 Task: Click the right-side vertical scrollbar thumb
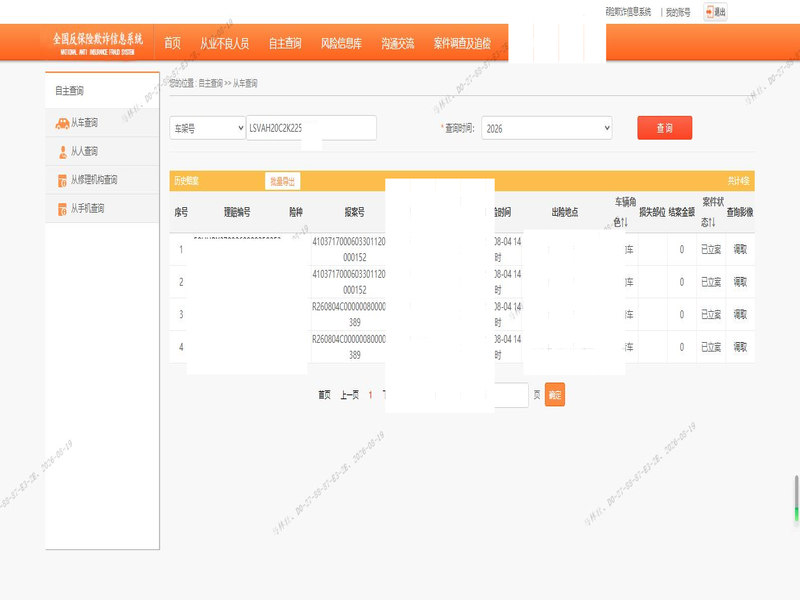pyautogui.click(x=796, y=498)
